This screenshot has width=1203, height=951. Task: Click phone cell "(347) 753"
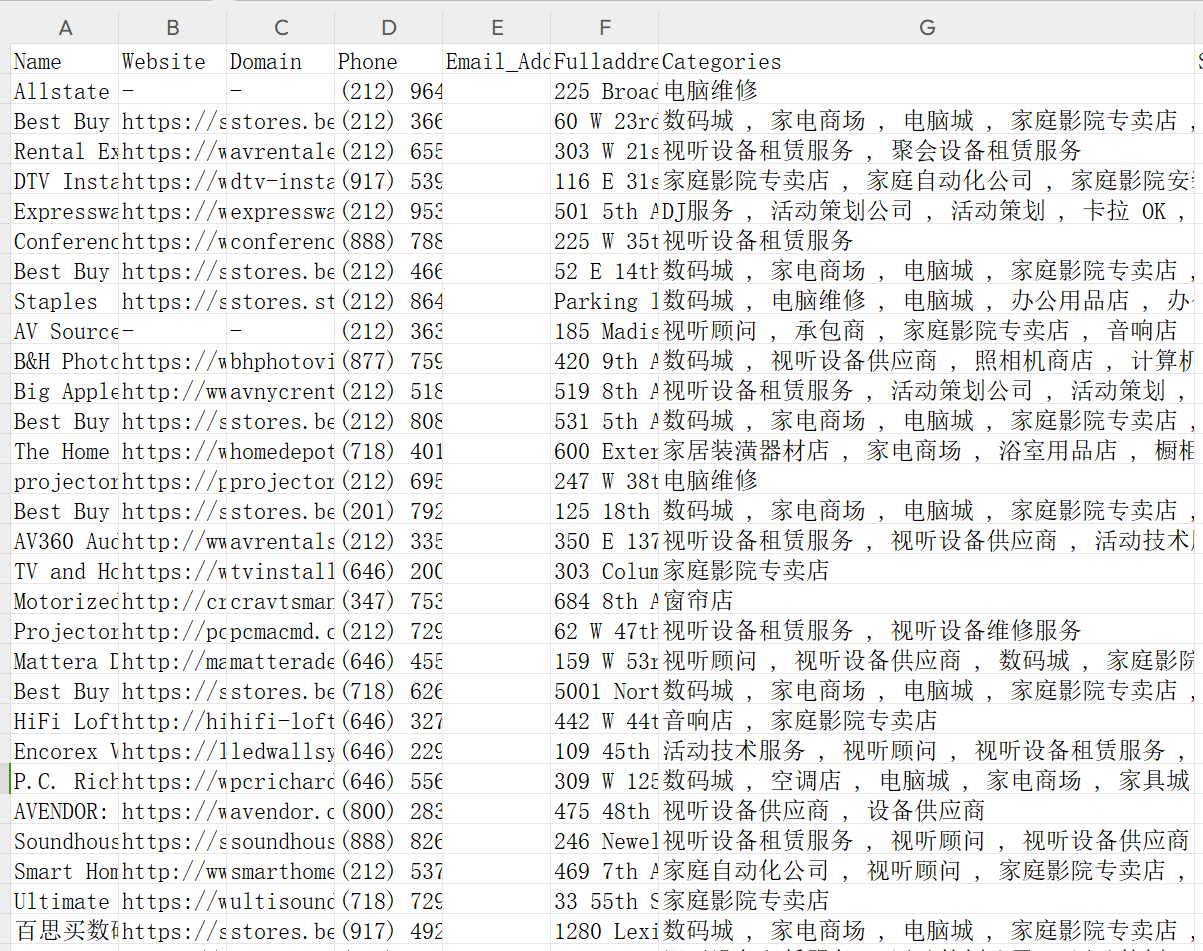click(389, 601)
